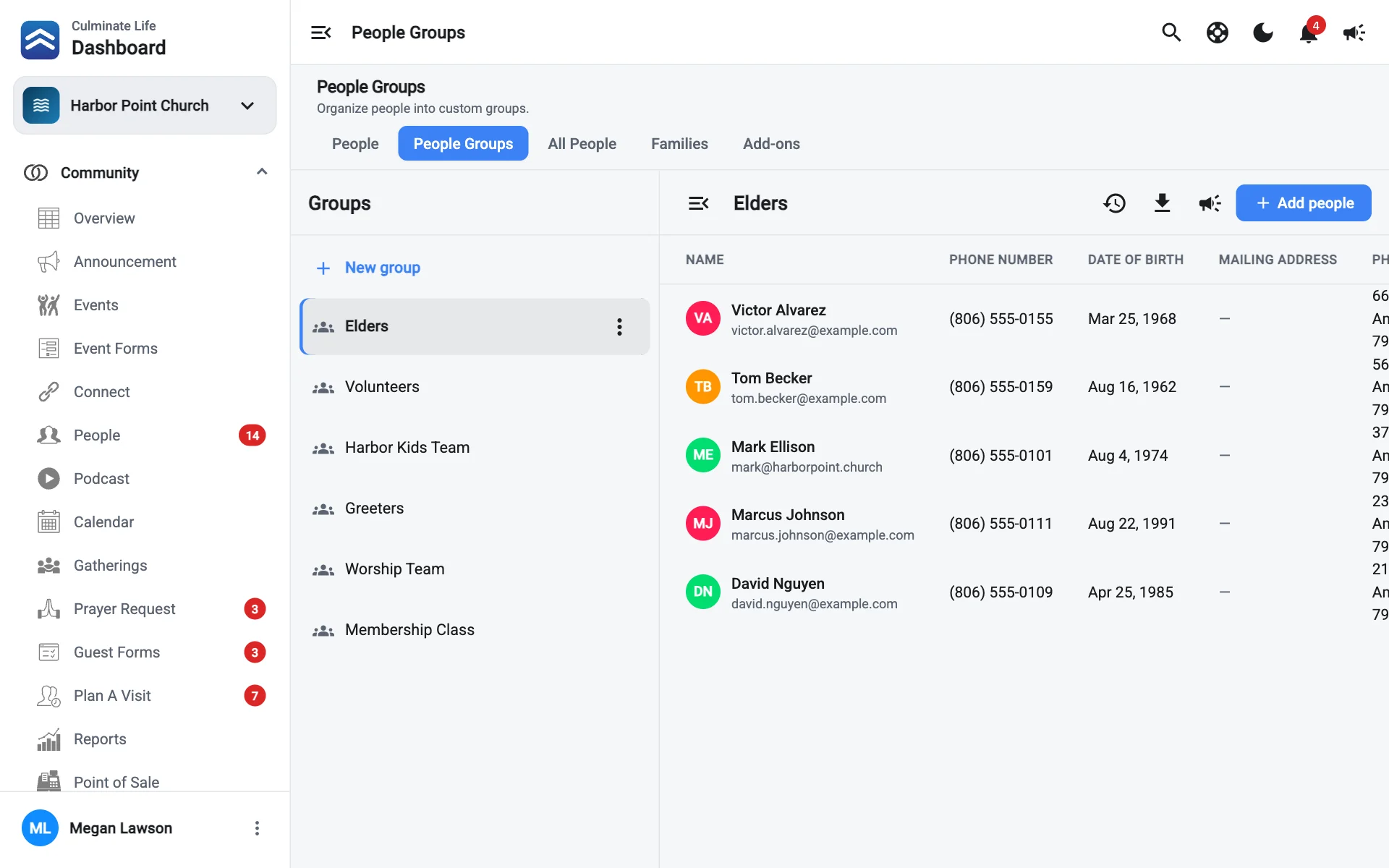Image resolution: width=1389 pixels, height=868 pixels.
Task: Click the help lifebuoy icon
Action: click(x=1218, y=33)
